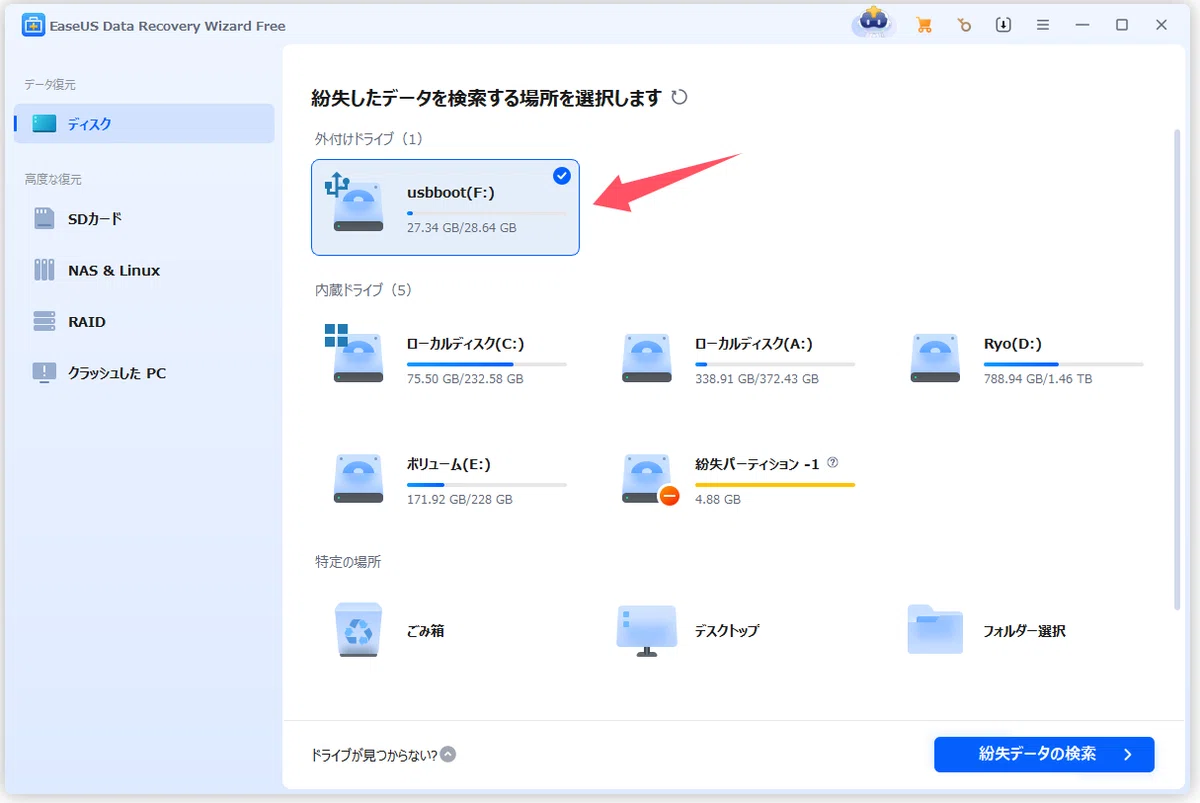This screenshot has width=1200, height=803.
Task: Click the help icon next to 紛失パーティション
Action: 833,464
